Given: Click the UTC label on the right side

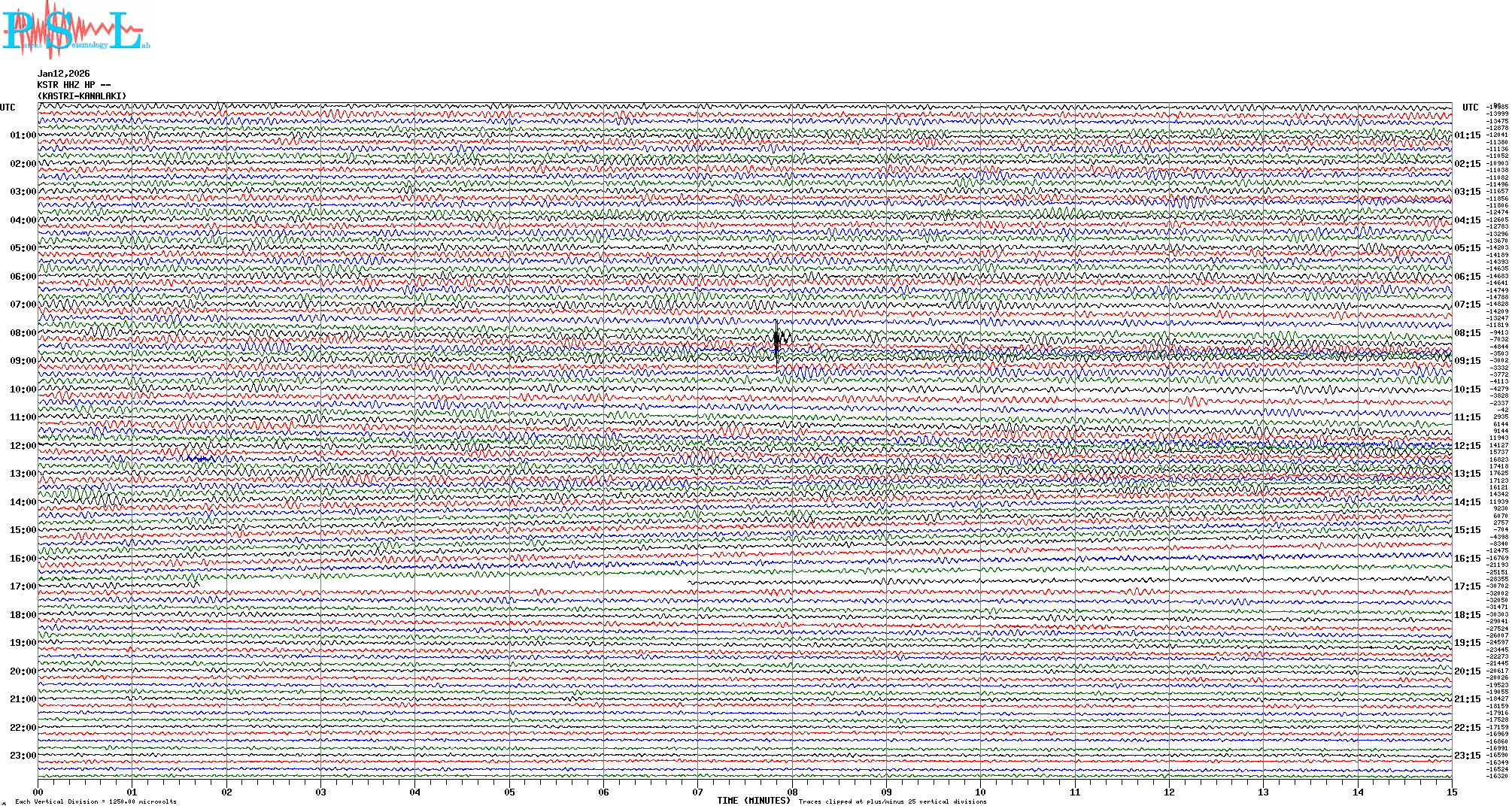Looking at the screenshot, I should tap(1470, 108).
